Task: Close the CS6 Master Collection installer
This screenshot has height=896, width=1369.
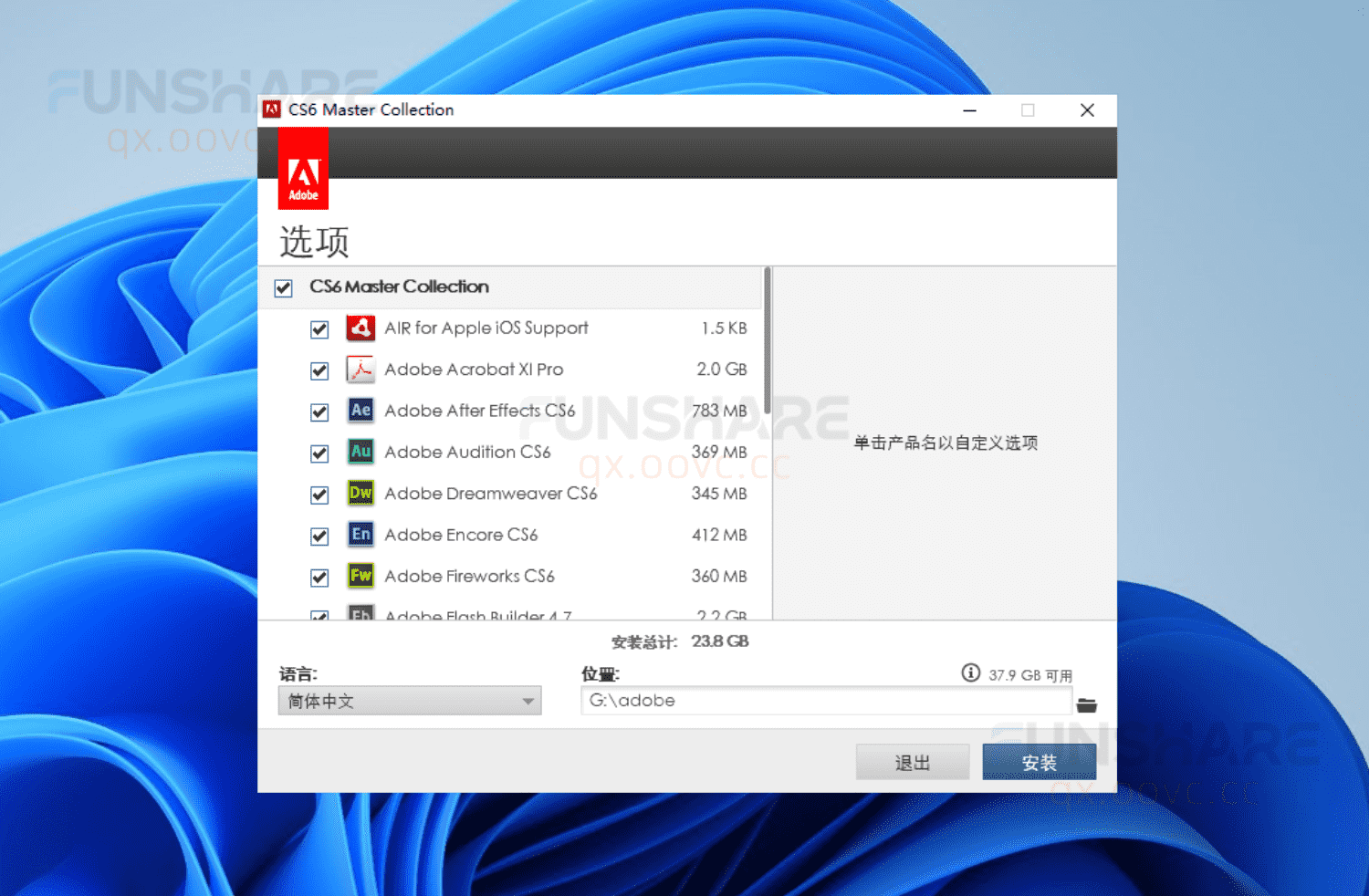Action: point(1087,110)
